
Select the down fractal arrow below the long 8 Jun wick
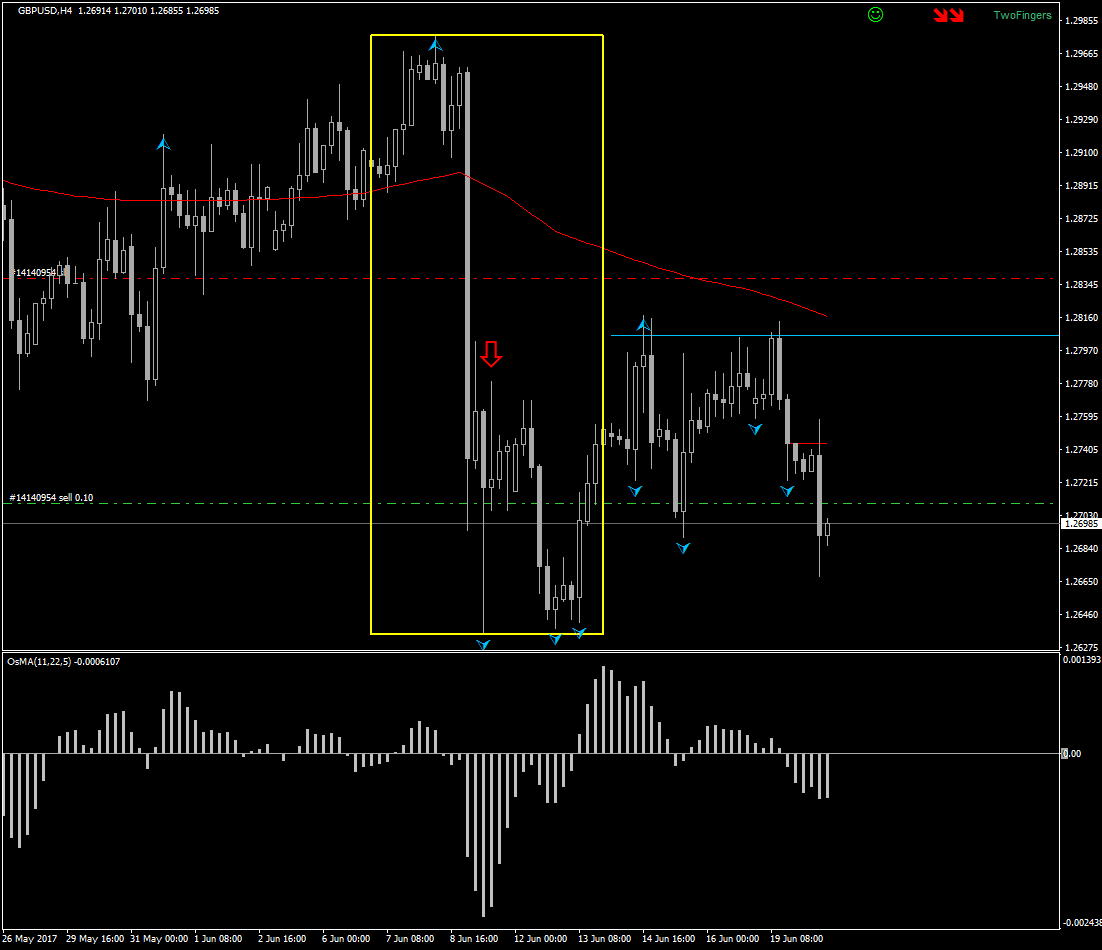483,644
